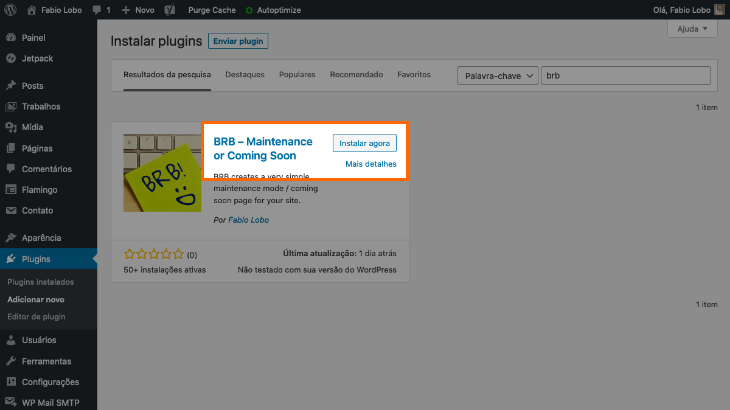Open the Recomendado tab
This screenshot has width=730, height=410.
point(356,74)
